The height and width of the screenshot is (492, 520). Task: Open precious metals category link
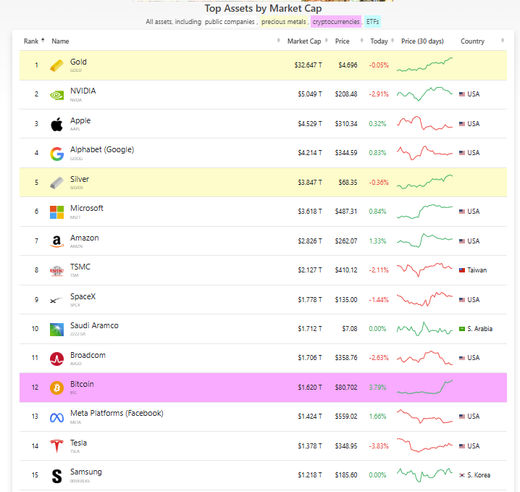283,22
